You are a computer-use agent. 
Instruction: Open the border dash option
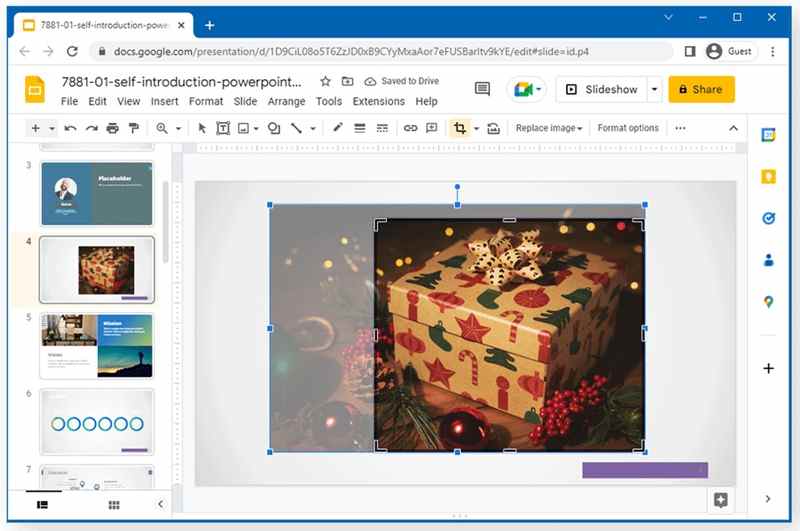coord(382,128)
